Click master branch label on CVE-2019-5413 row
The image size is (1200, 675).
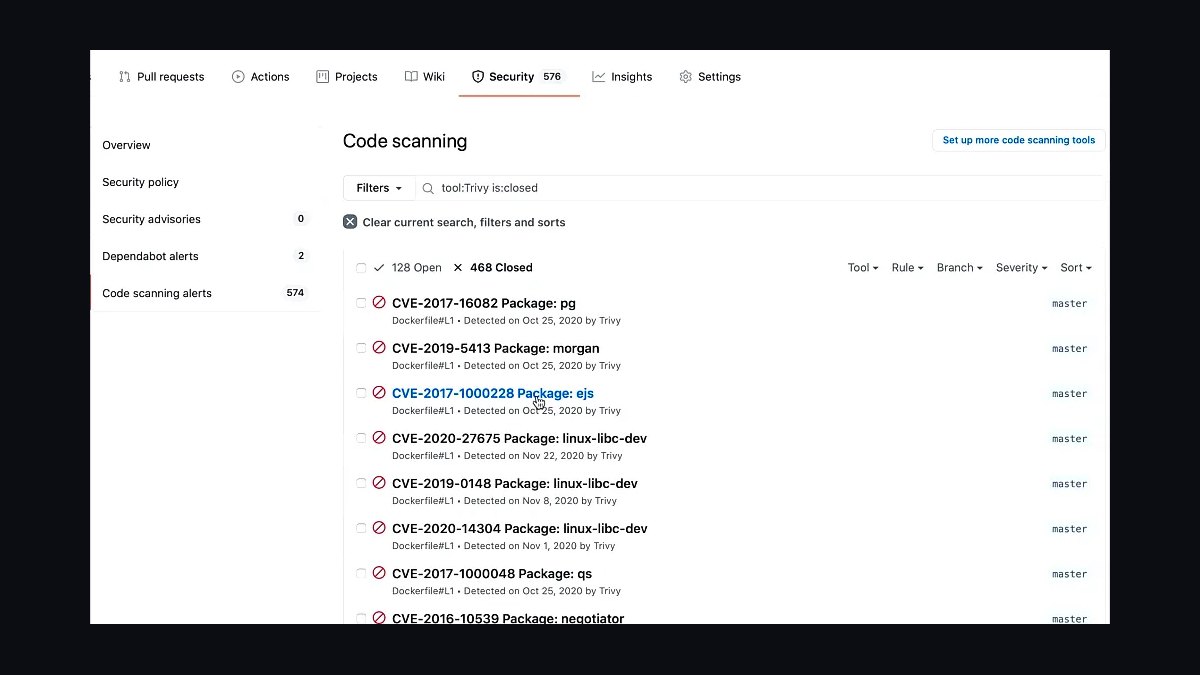pos(1069,348)
